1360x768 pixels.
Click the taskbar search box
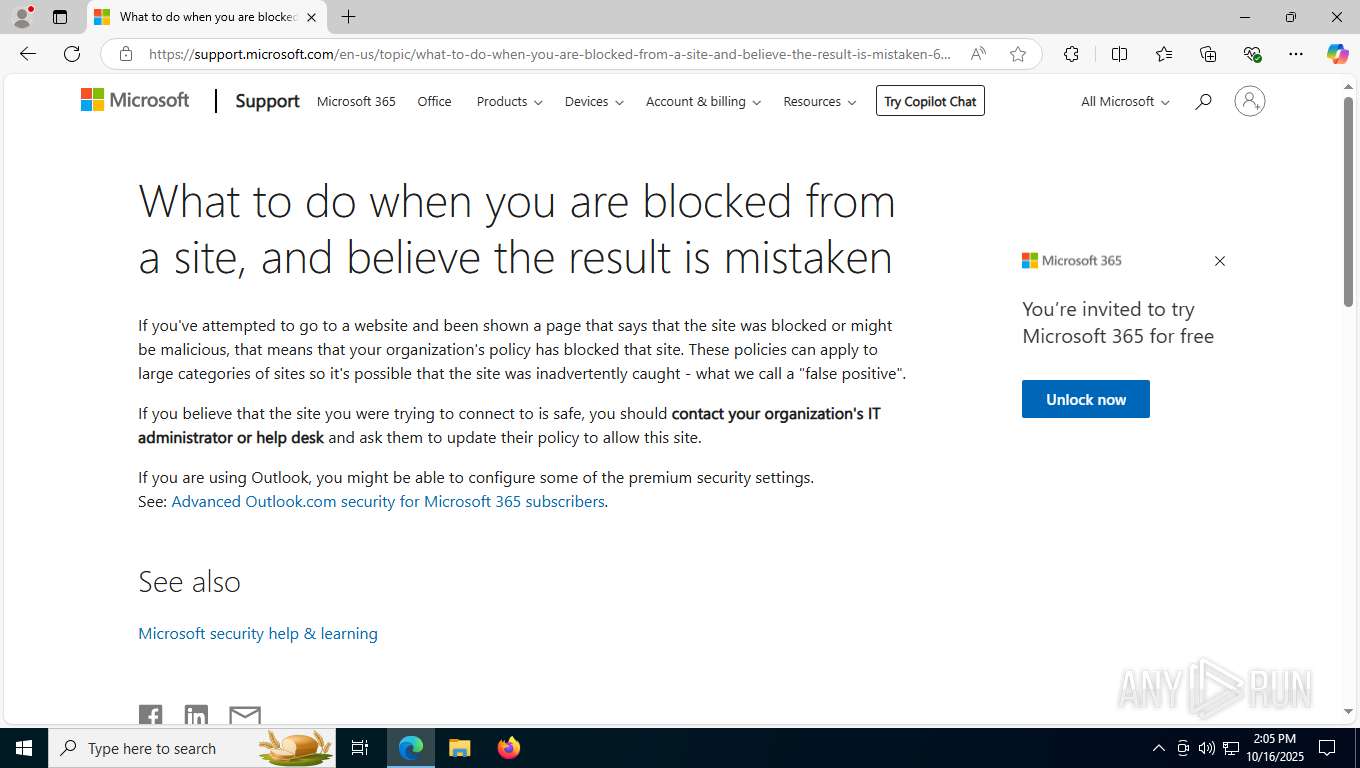192,748
